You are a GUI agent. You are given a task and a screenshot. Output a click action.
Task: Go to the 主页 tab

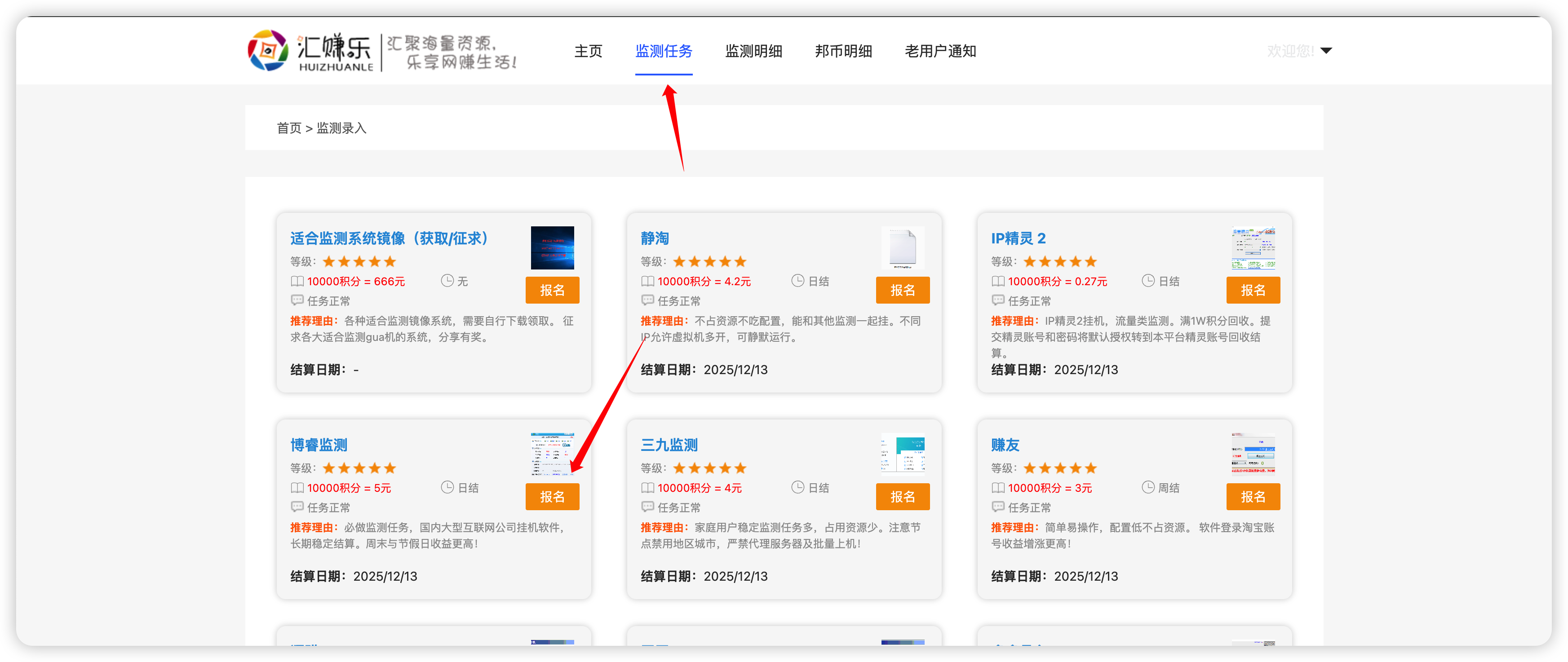(588, 51)
